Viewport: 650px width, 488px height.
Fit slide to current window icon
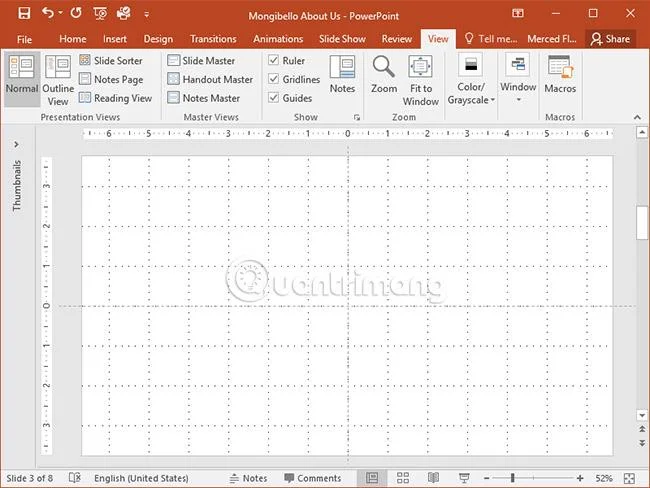629,478
